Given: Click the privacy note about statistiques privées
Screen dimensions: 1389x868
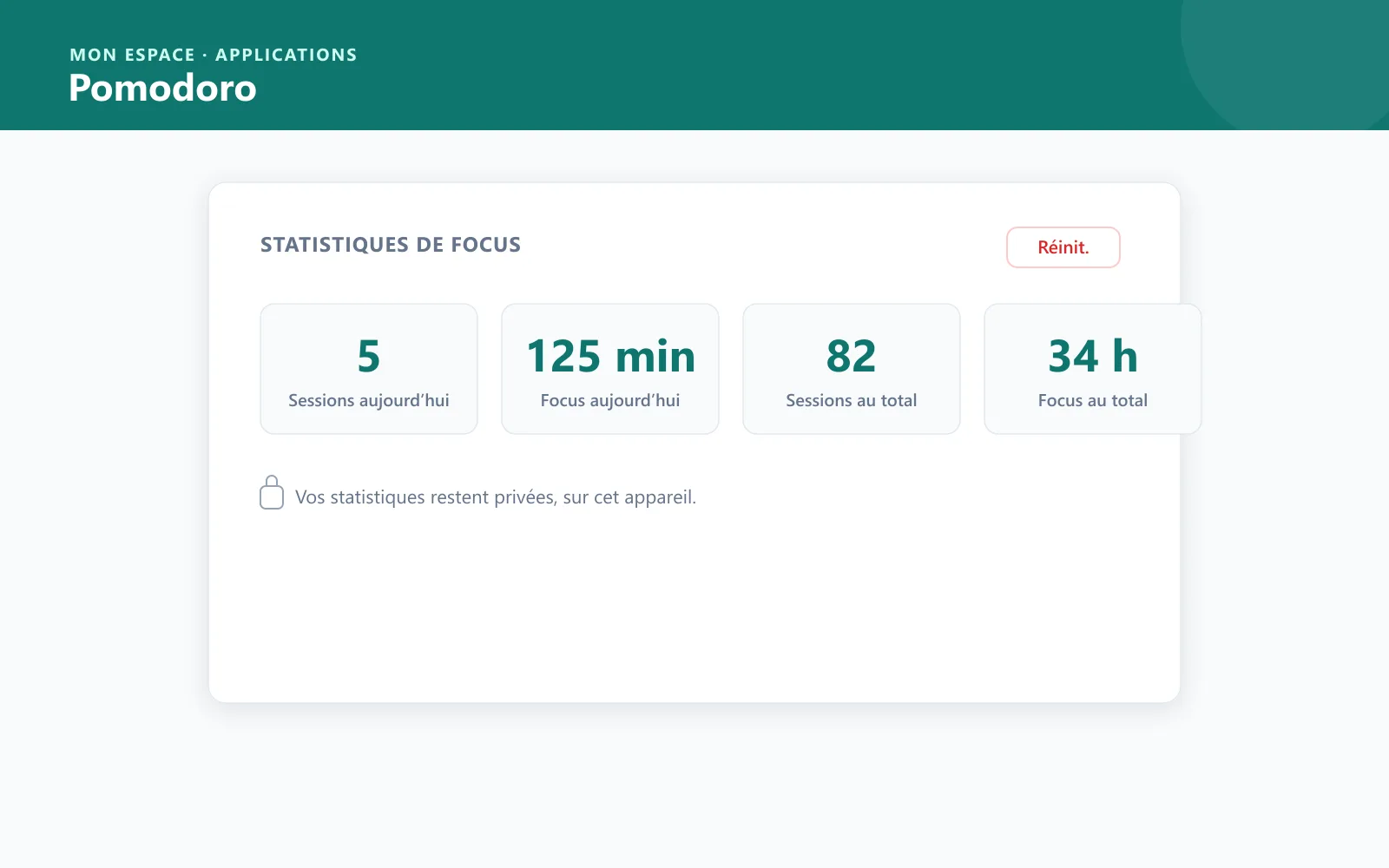Looking at the screenshot, I should [x=496, y=497].
